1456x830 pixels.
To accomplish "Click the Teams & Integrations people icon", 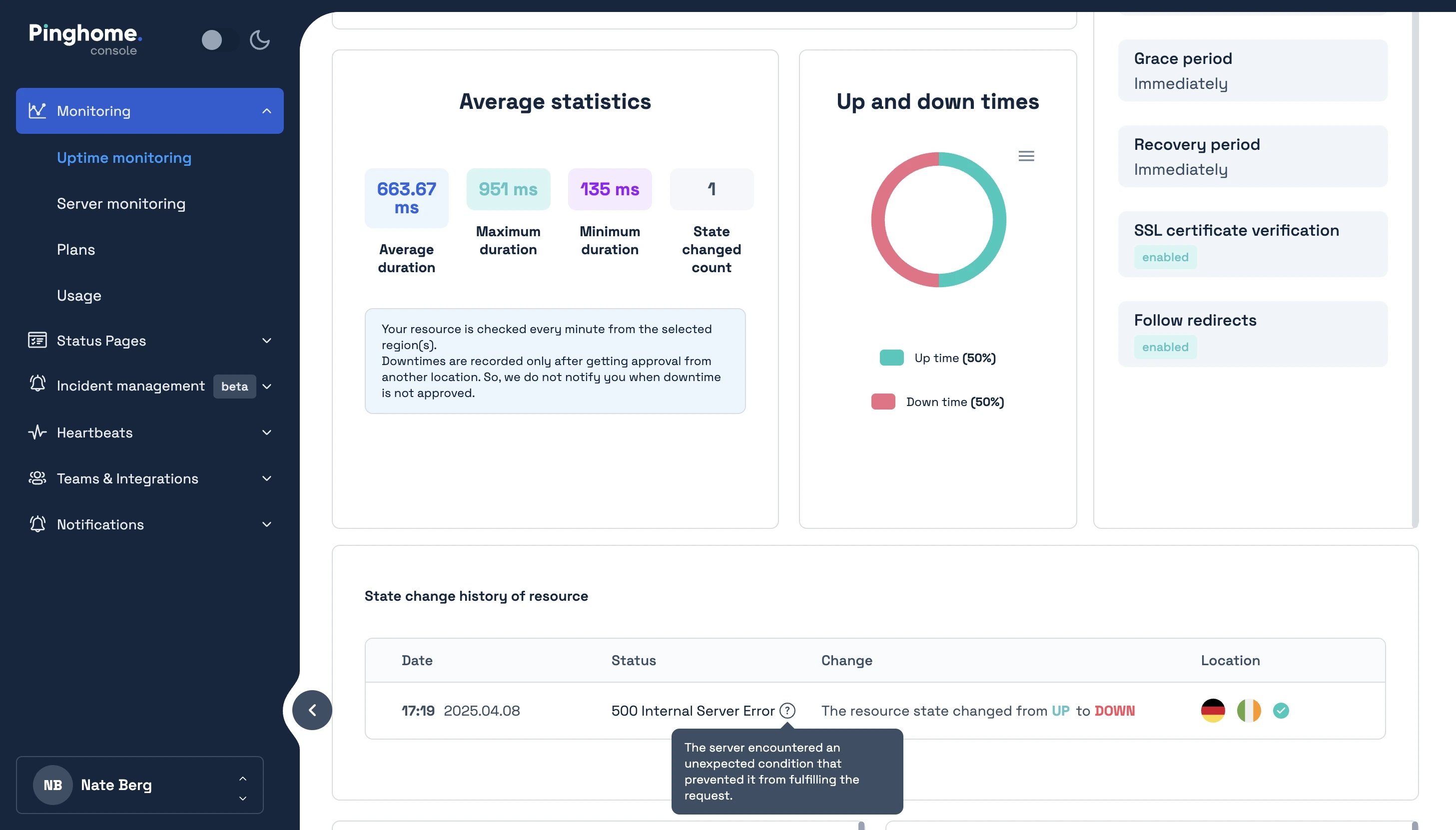I will tap(37, 478).
